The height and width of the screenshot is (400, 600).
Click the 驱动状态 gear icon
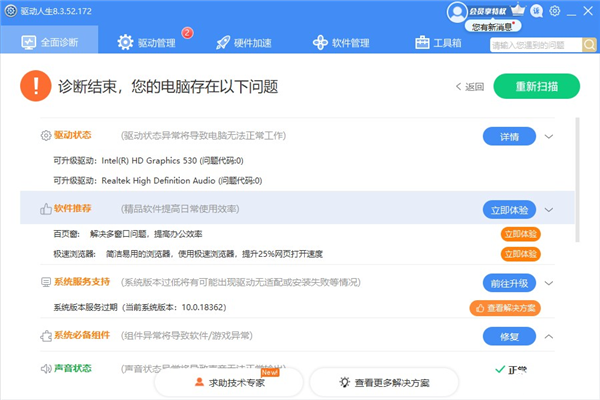tap(46, 136)
